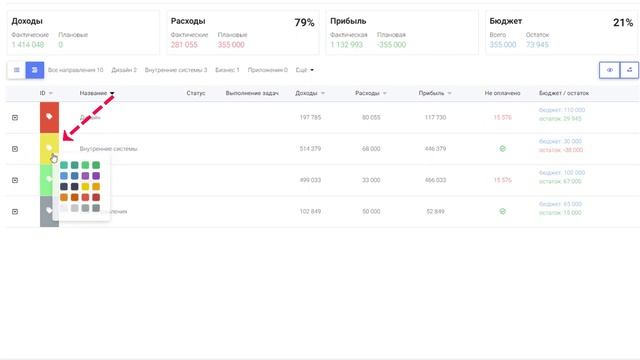Click the Прибыль value 52 849

436,211
